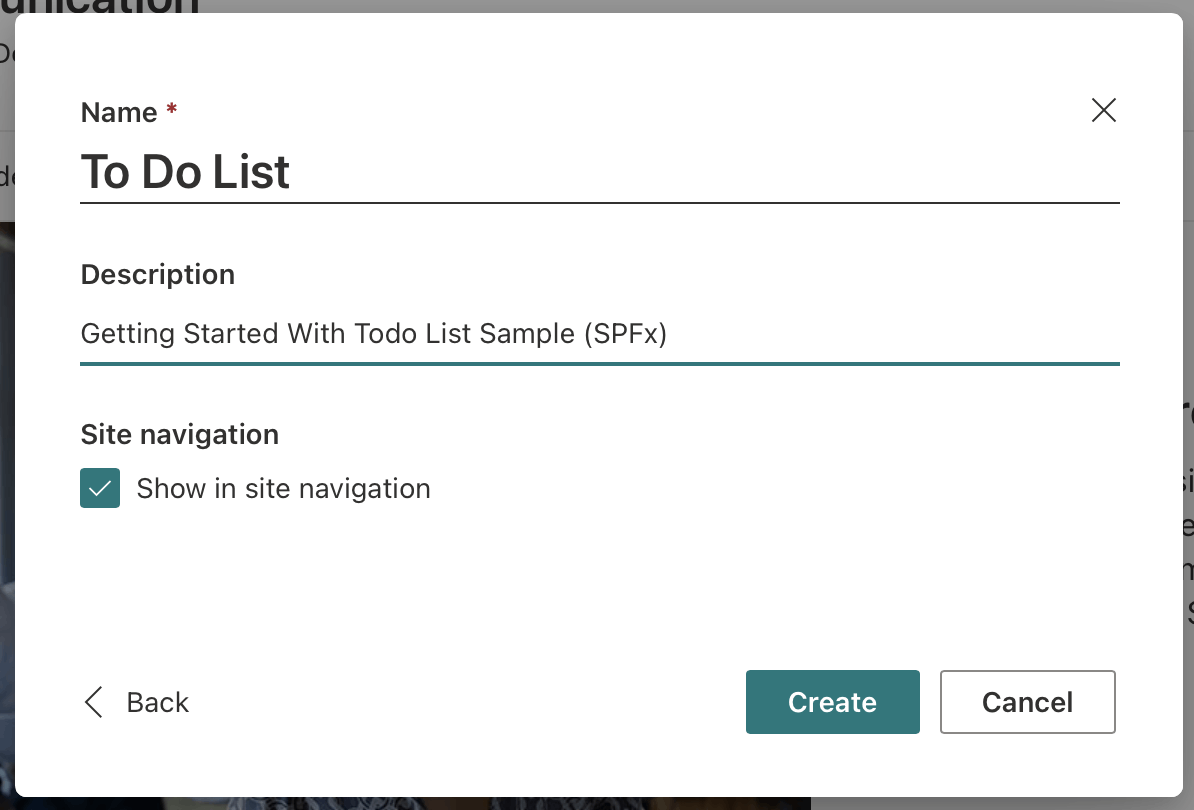The height and width of the screenshot is (810, 1194).
Task: Go back using the Back text
Action: [x=158, y=703]
